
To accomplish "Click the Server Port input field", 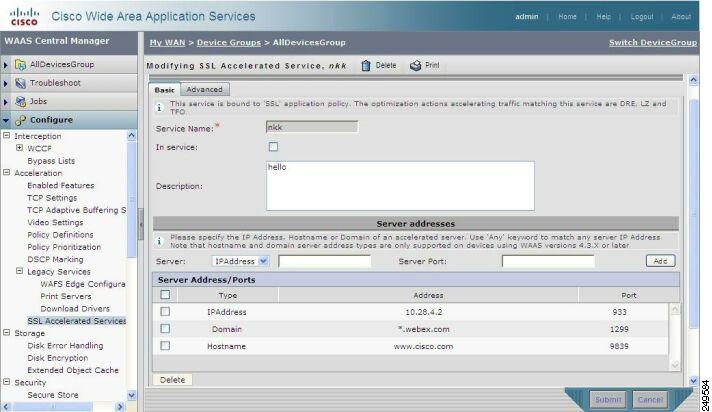I will pos(548,261).
